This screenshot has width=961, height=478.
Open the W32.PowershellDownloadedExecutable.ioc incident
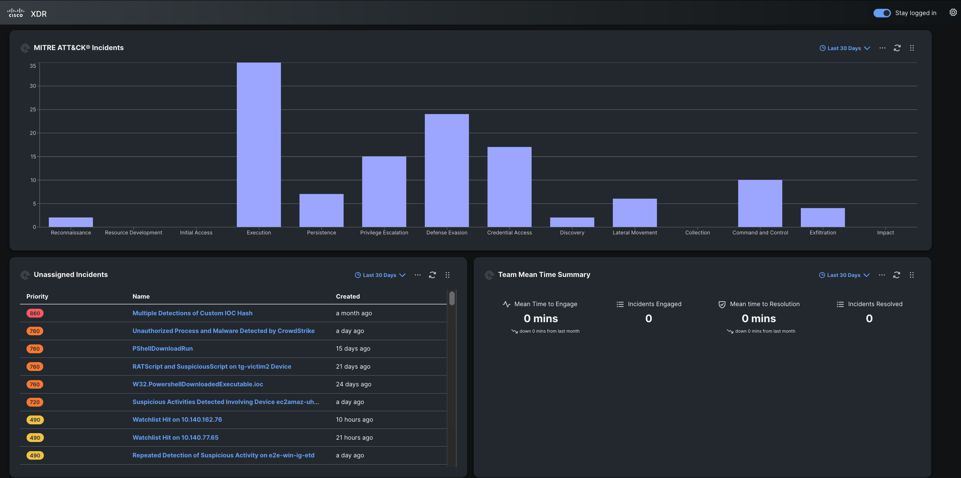198,384
